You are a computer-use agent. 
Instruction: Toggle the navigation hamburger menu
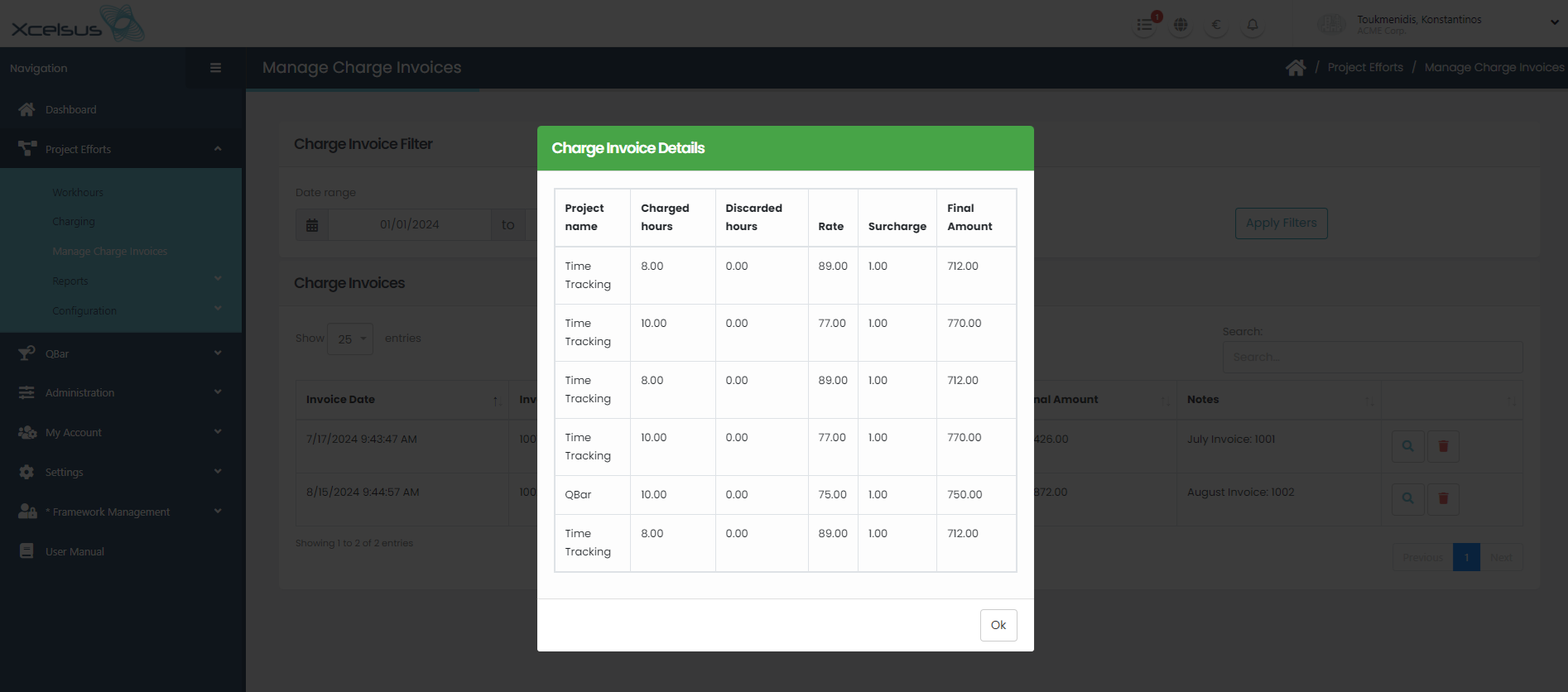coord(215,68)
